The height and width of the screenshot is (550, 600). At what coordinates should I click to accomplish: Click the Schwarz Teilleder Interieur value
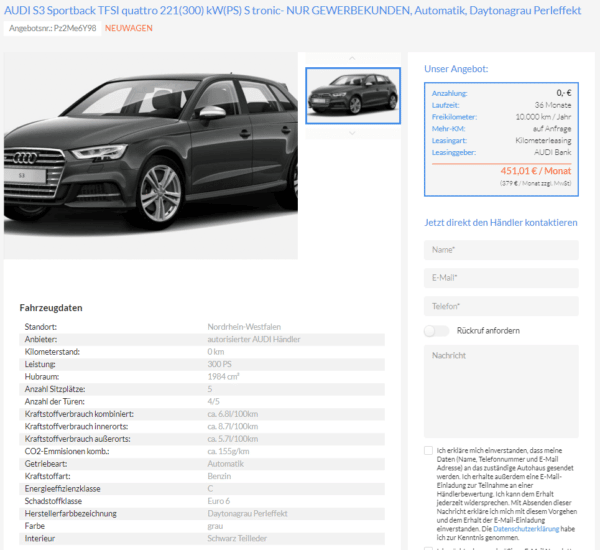[237, 539]
